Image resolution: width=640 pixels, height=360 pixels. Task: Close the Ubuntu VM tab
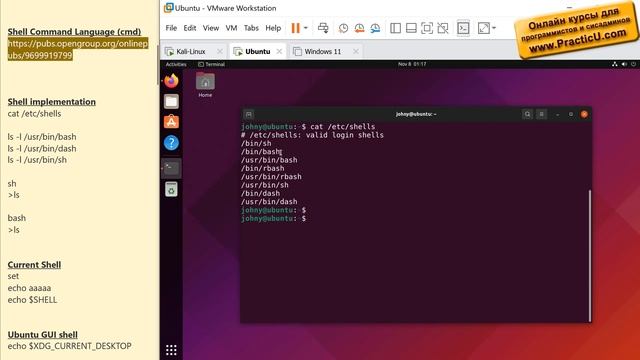(279, 51)
